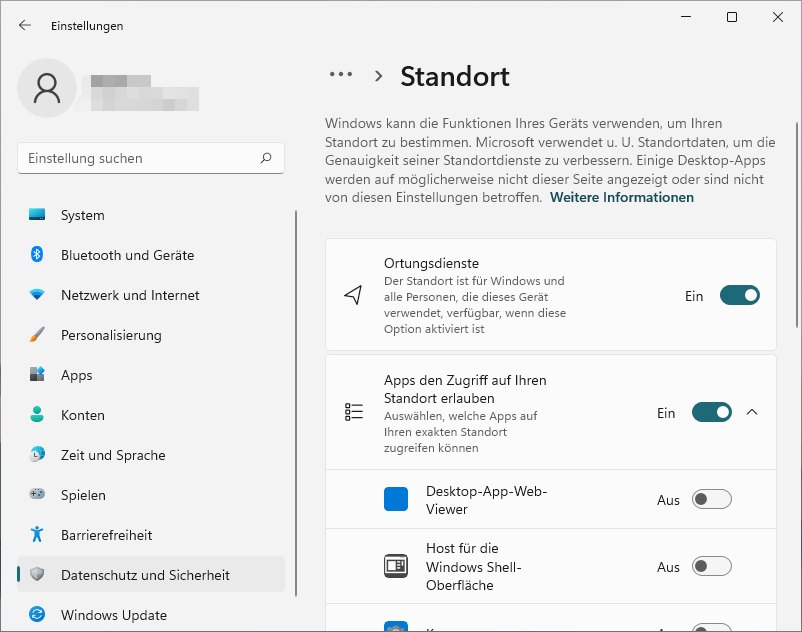Enable location for Windows Shell-Oberfläche host

pos(711,566)
